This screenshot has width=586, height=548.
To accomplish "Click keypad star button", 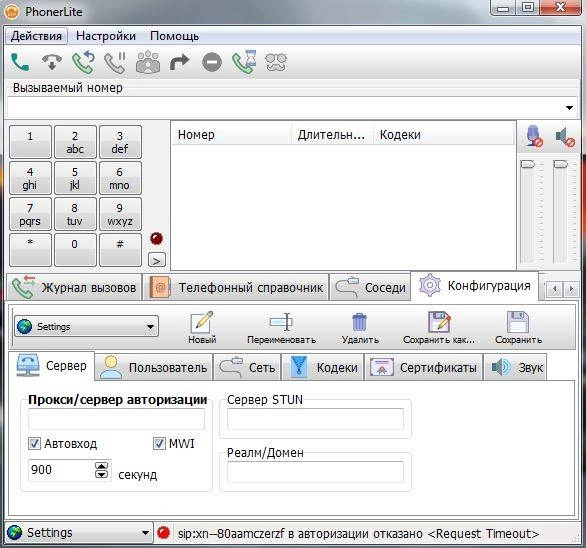I will coord(30,249).
